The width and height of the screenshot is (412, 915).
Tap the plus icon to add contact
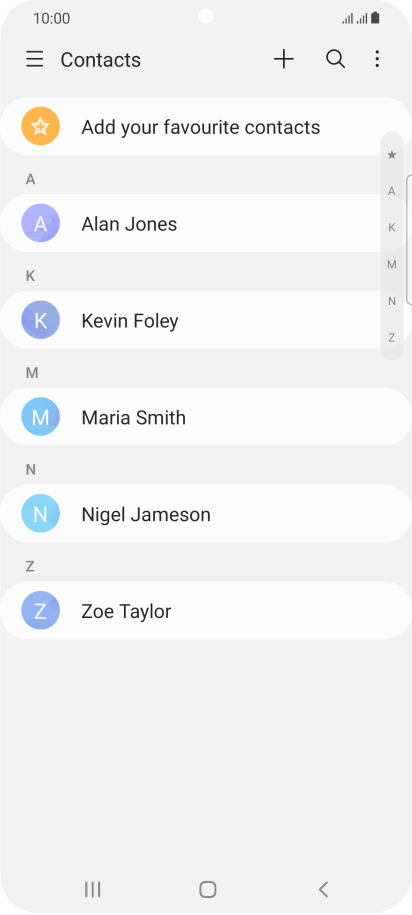284,59
